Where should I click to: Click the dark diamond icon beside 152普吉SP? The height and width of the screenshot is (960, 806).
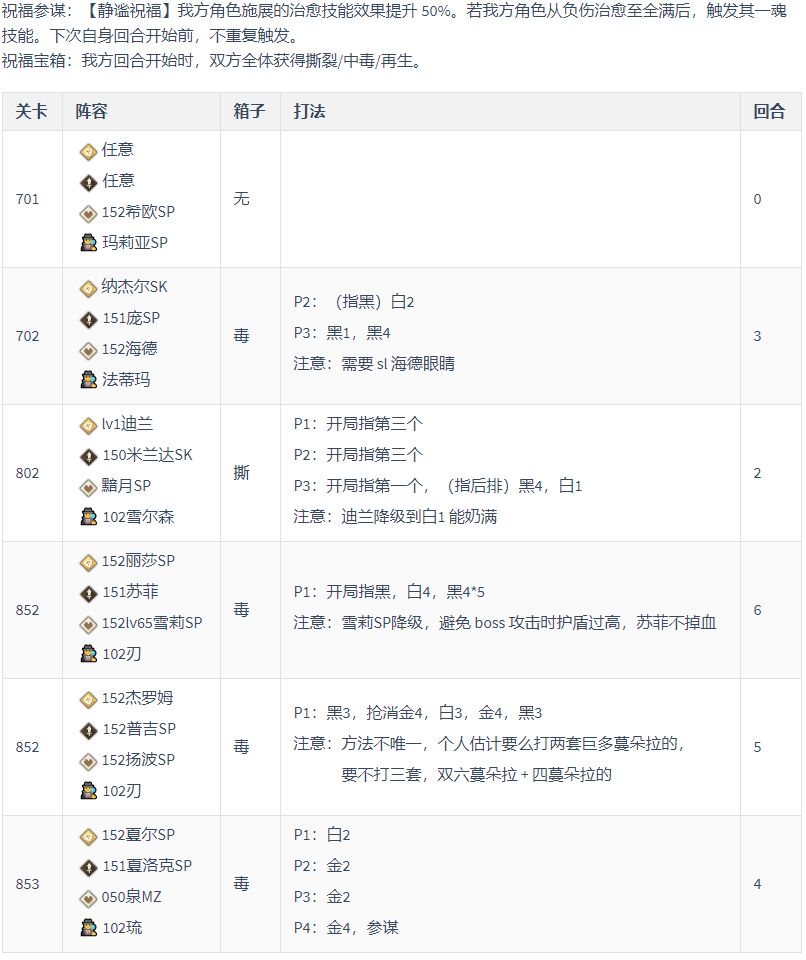[x=89, y=731]
